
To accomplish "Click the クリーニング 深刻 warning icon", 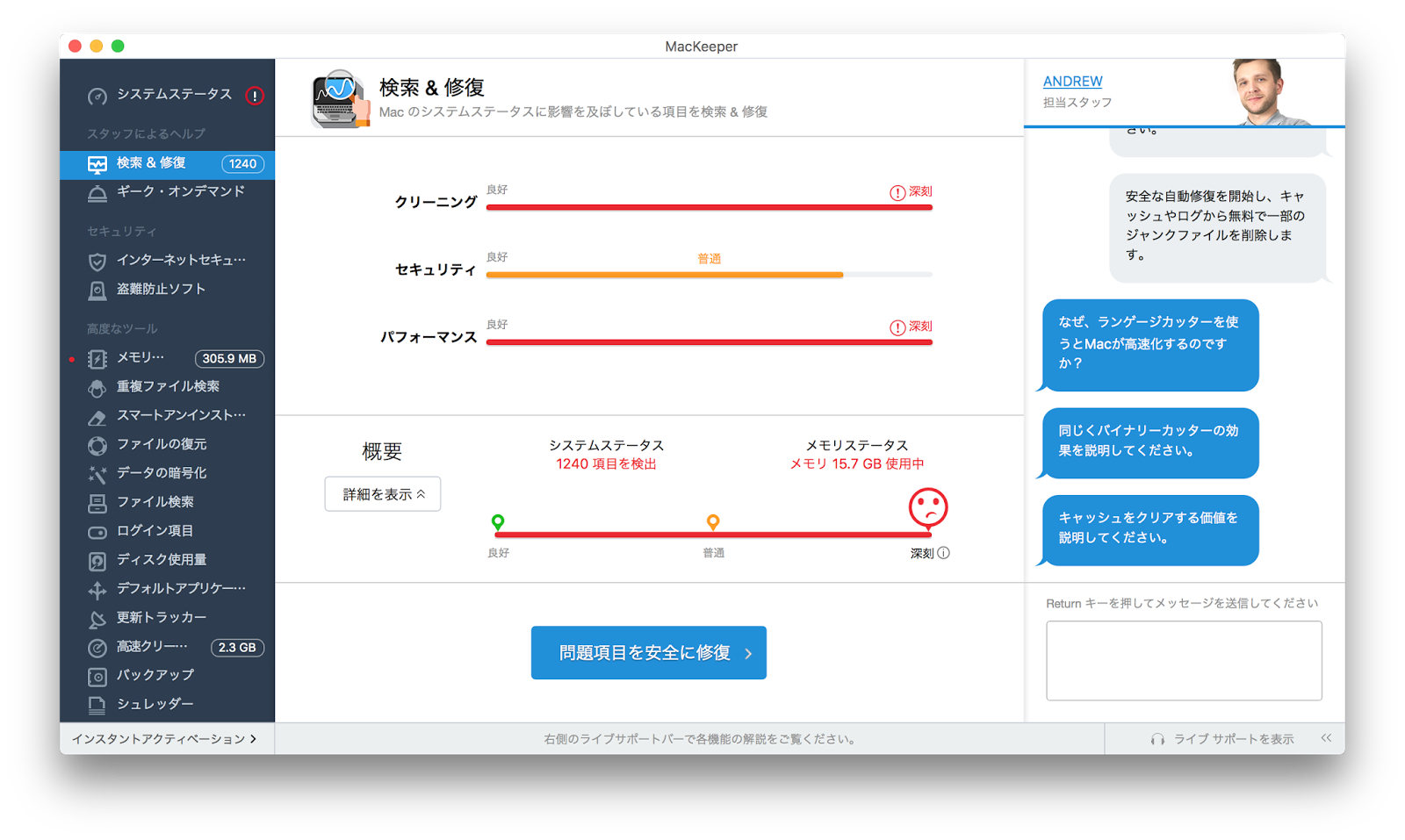I will [897, 193].
